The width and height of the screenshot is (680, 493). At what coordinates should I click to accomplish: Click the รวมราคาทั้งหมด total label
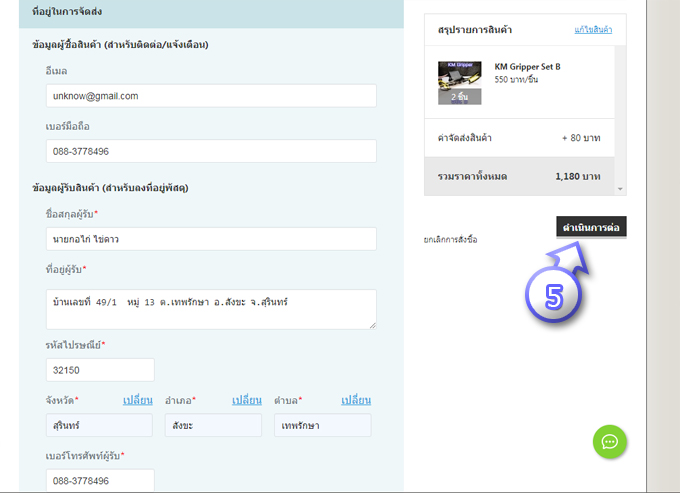[x=472, y=176]
